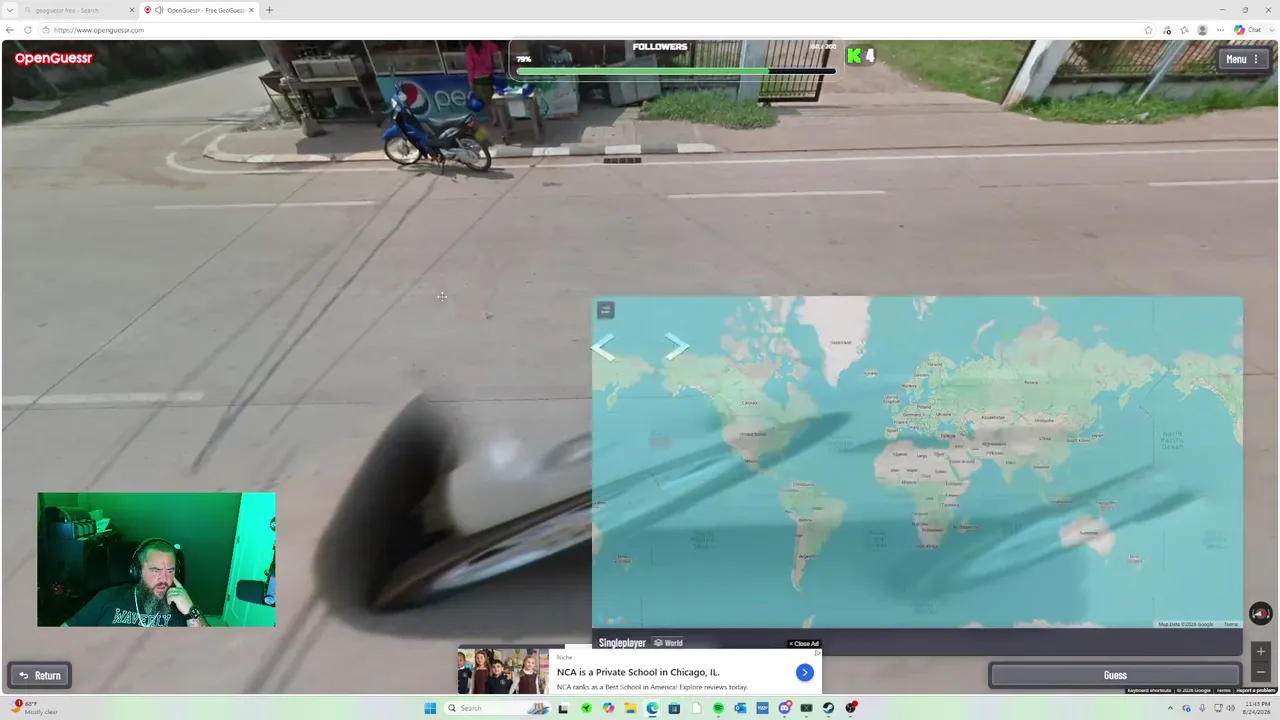Click the followers progress bar
1280x720 pixels.
675,71
